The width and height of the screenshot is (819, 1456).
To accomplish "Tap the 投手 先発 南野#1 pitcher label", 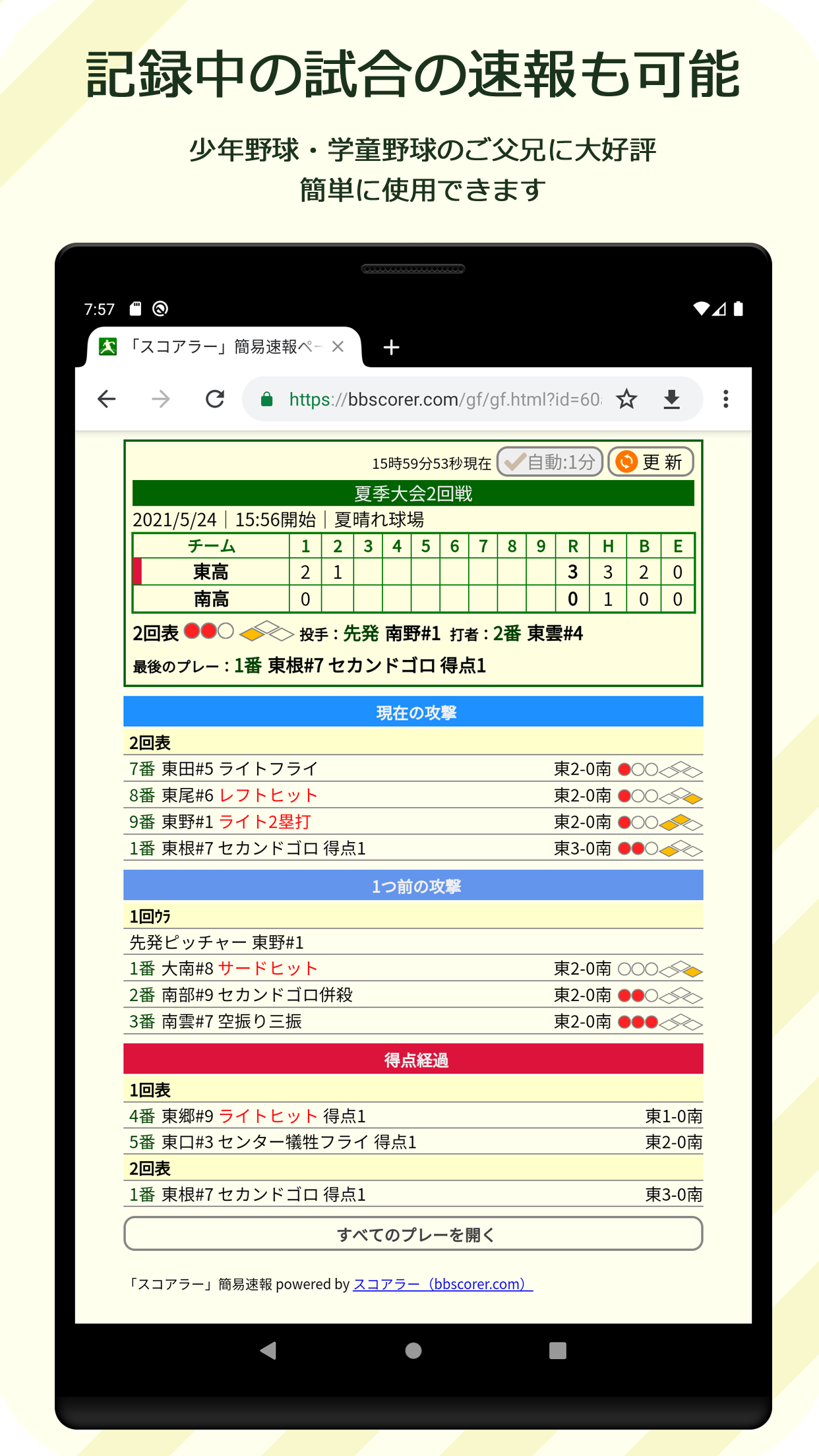I will 370,634.
